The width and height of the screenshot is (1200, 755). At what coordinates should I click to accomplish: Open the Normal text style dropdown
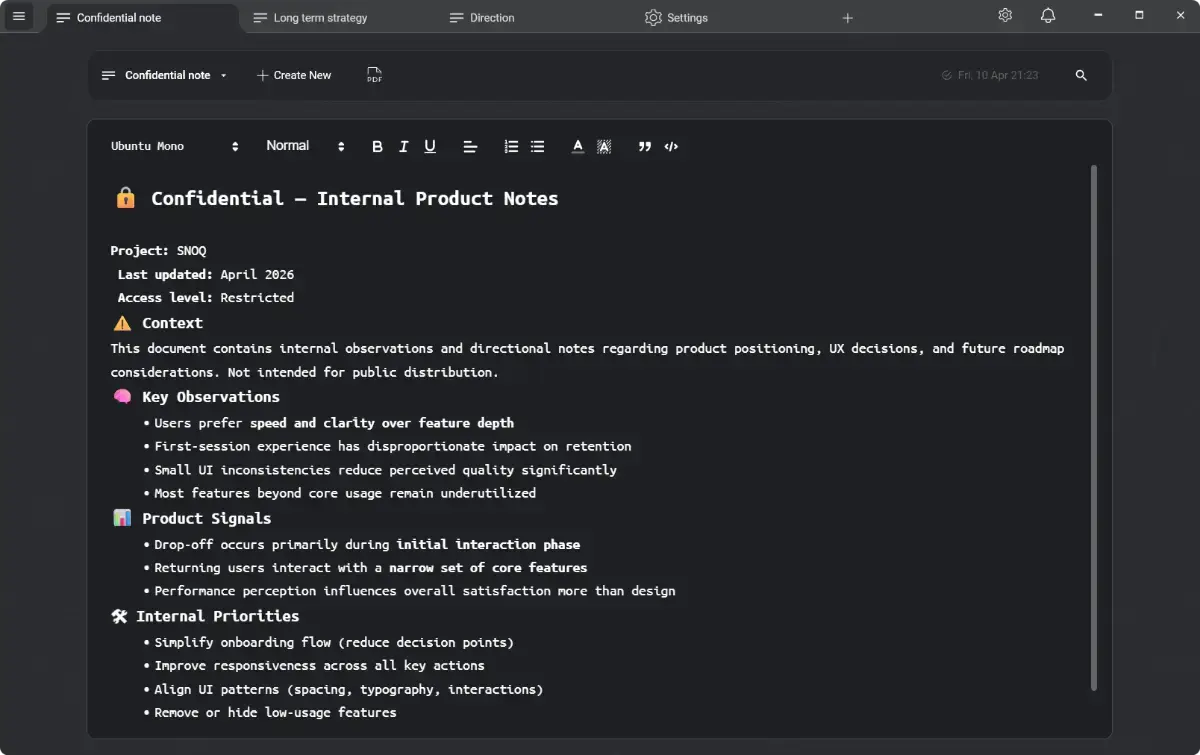click(x=305, y=146)
